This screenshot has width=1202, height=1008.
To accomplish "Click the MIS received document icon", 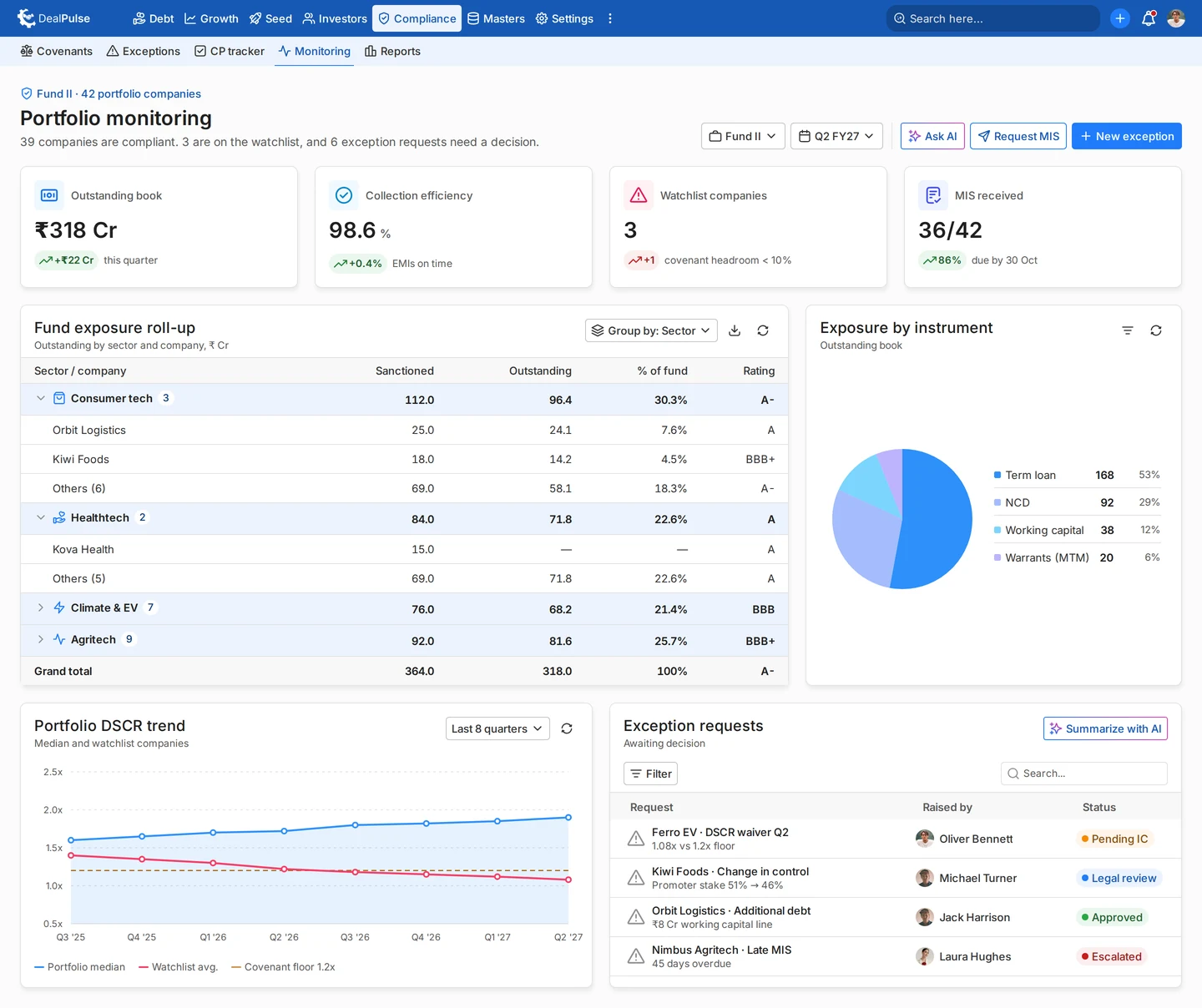I will point(933,195).
